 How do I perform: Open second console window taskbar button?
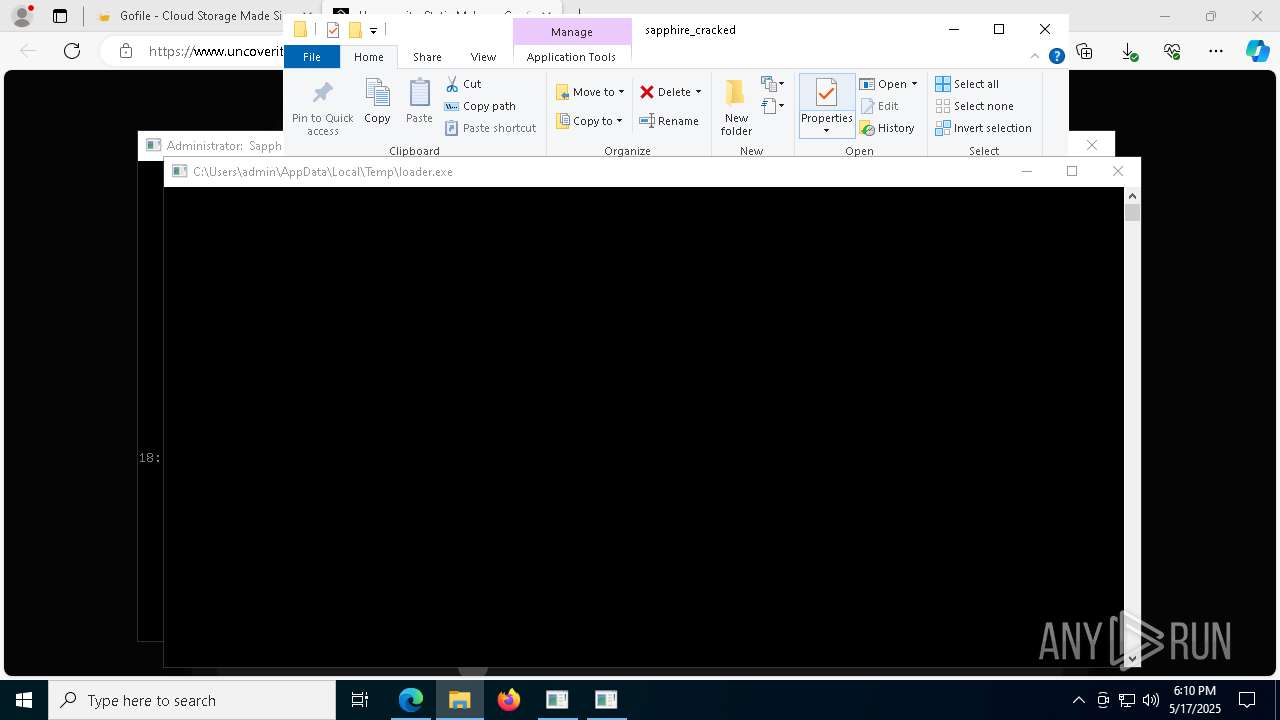coord(606,700)
